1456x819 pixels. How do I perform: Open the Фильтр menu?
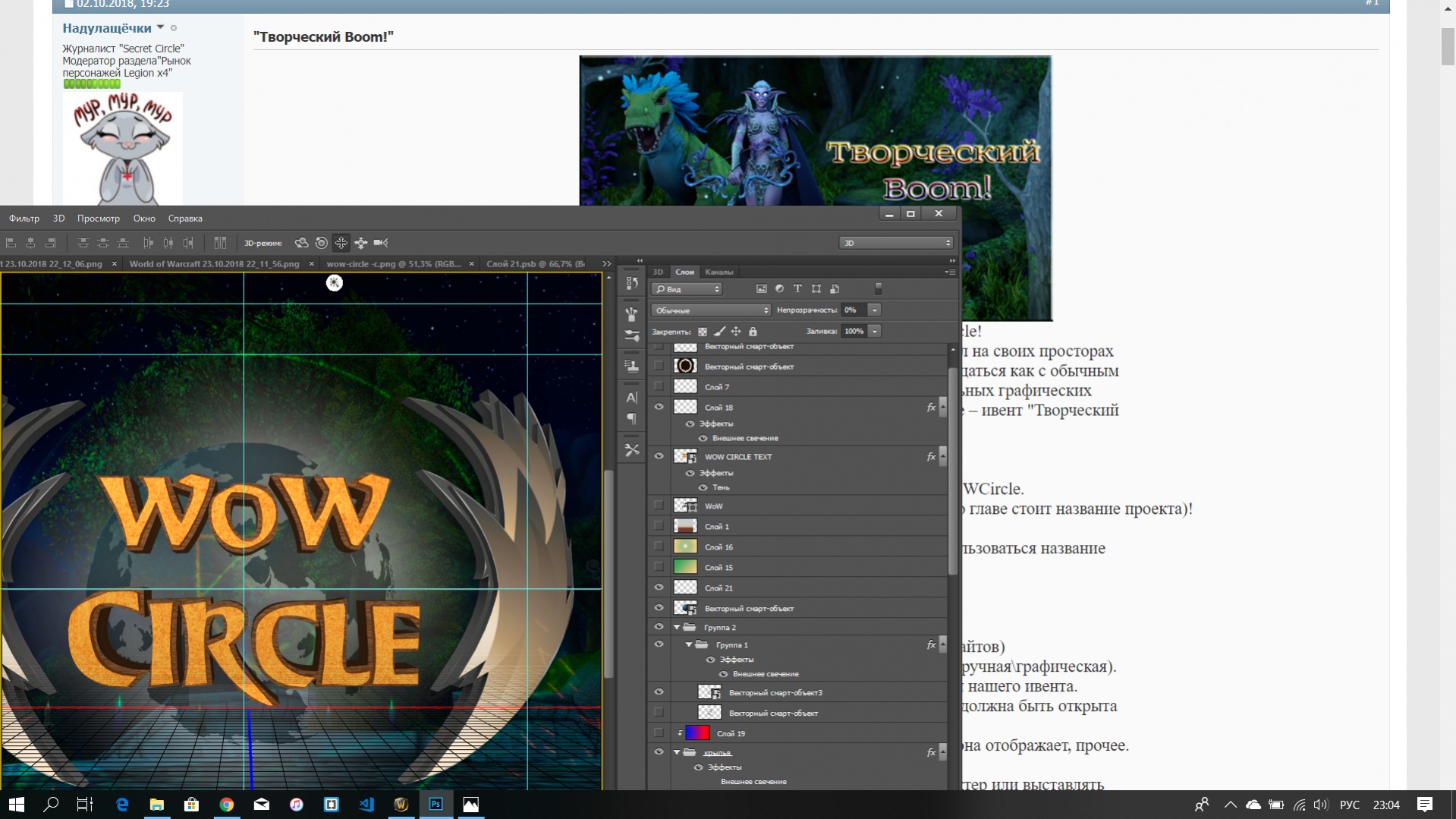[24, 219]
